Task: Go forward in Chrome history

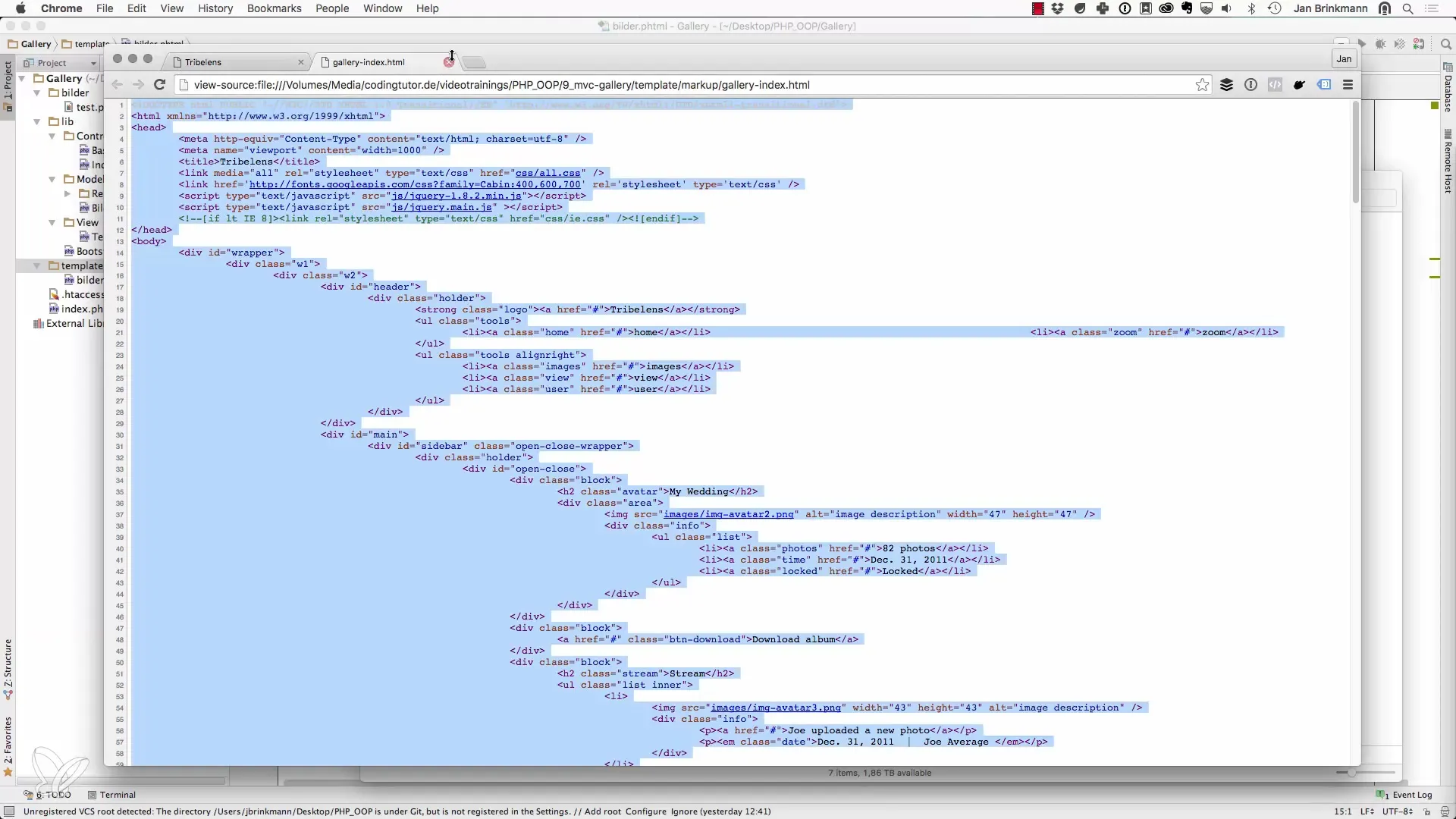Action: [x=138, y=85]
